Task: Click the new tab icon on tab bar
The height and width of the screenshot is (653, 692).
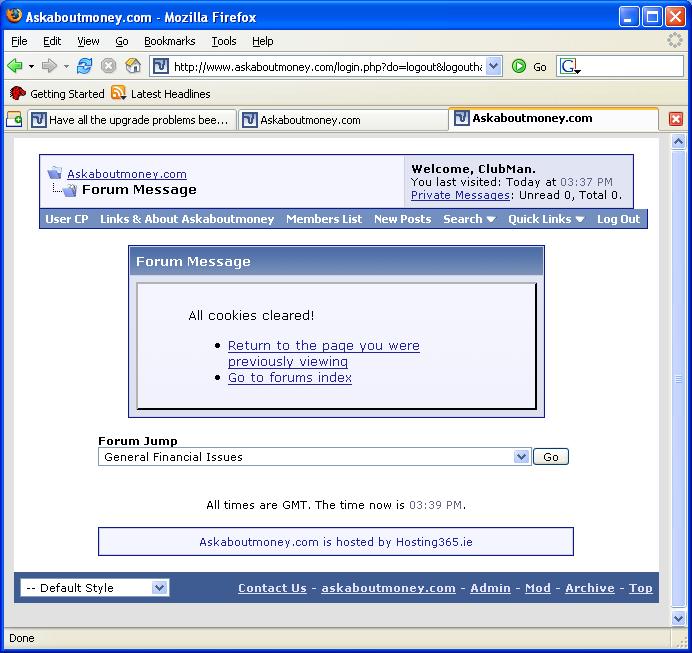Action: coord(14,119)
